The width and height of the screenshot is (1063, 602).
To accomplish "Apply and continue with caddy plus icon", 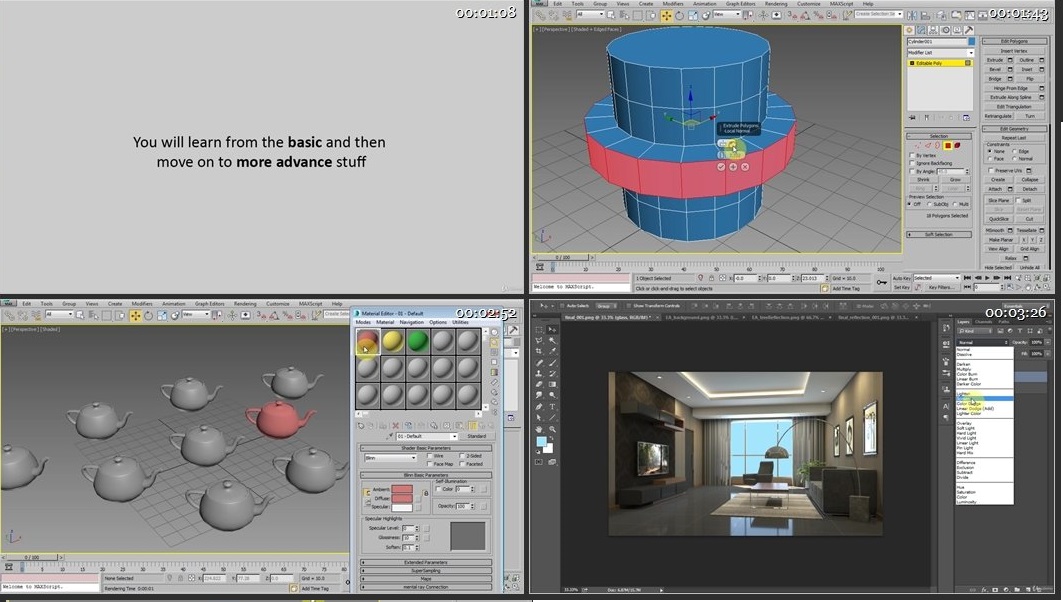I will tap(733, 166).
